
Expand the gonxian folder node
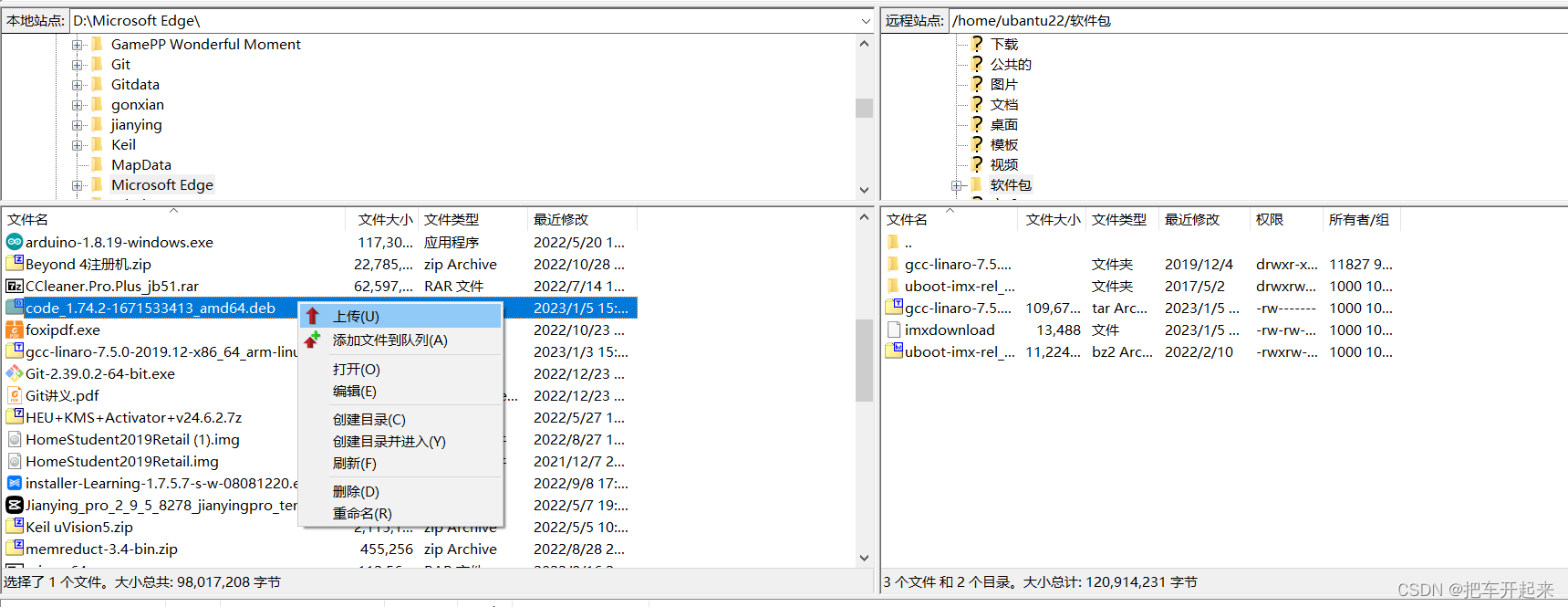click(x=78, y=104)
